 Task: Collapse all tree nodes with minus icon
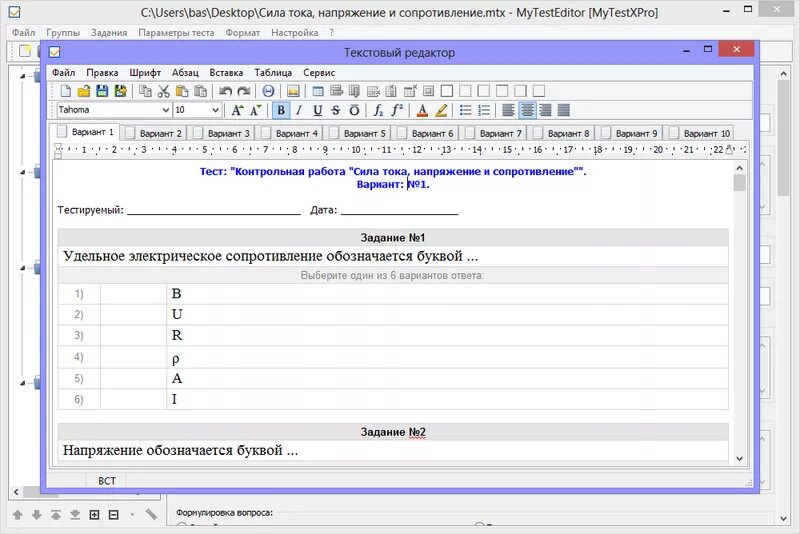click(x=114, y=515)
